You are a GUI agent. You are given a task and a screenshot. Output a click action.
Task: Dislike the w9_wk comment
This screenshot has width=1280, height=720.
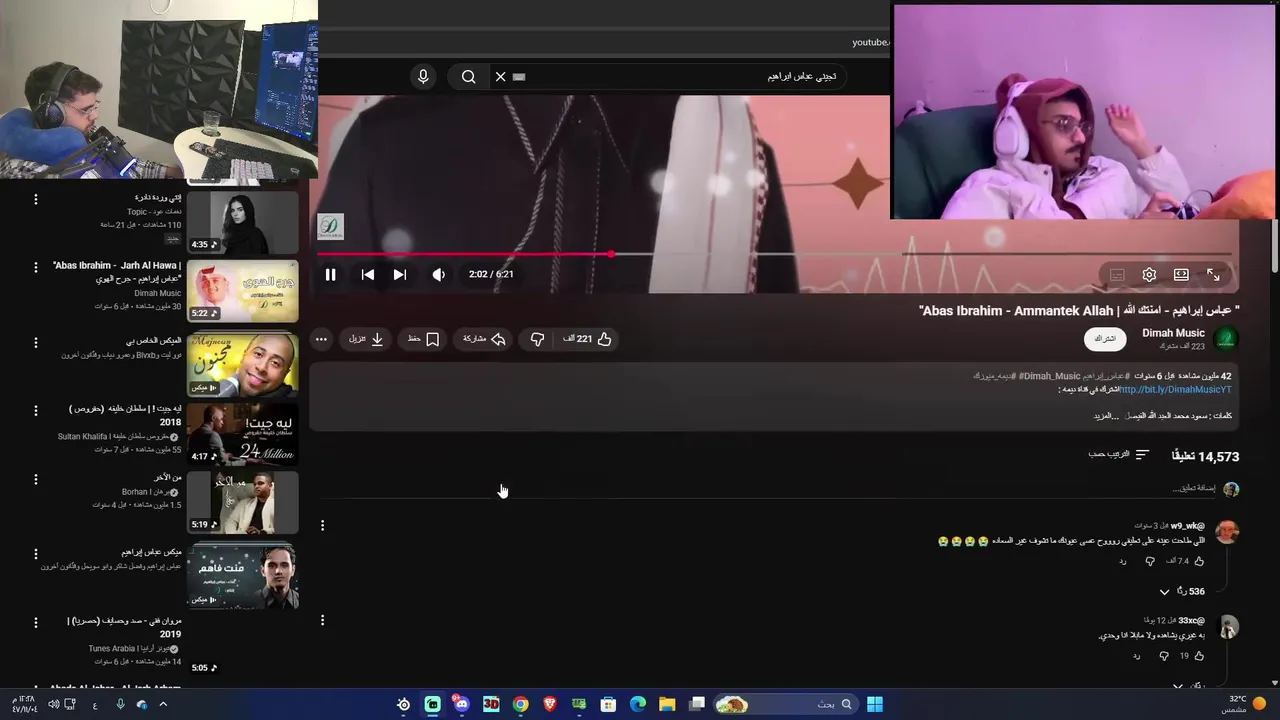coord(1150,561)
